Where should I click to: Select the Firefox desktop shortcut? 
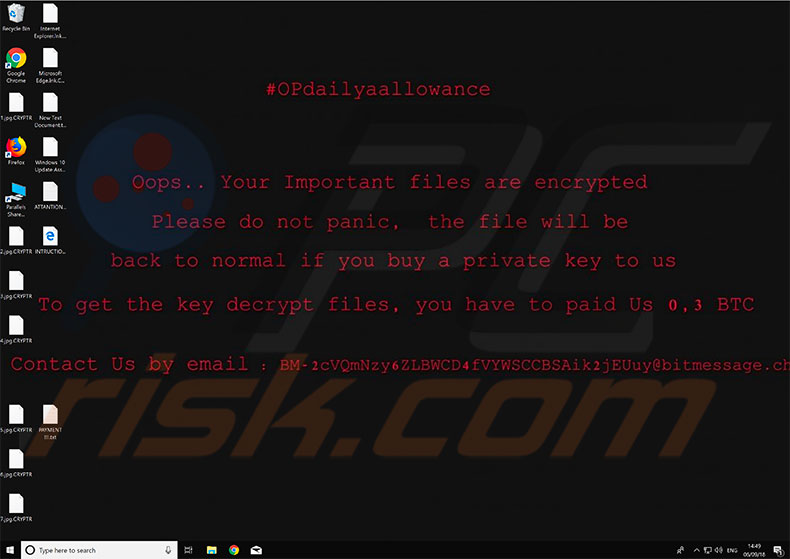click(16, 151)
